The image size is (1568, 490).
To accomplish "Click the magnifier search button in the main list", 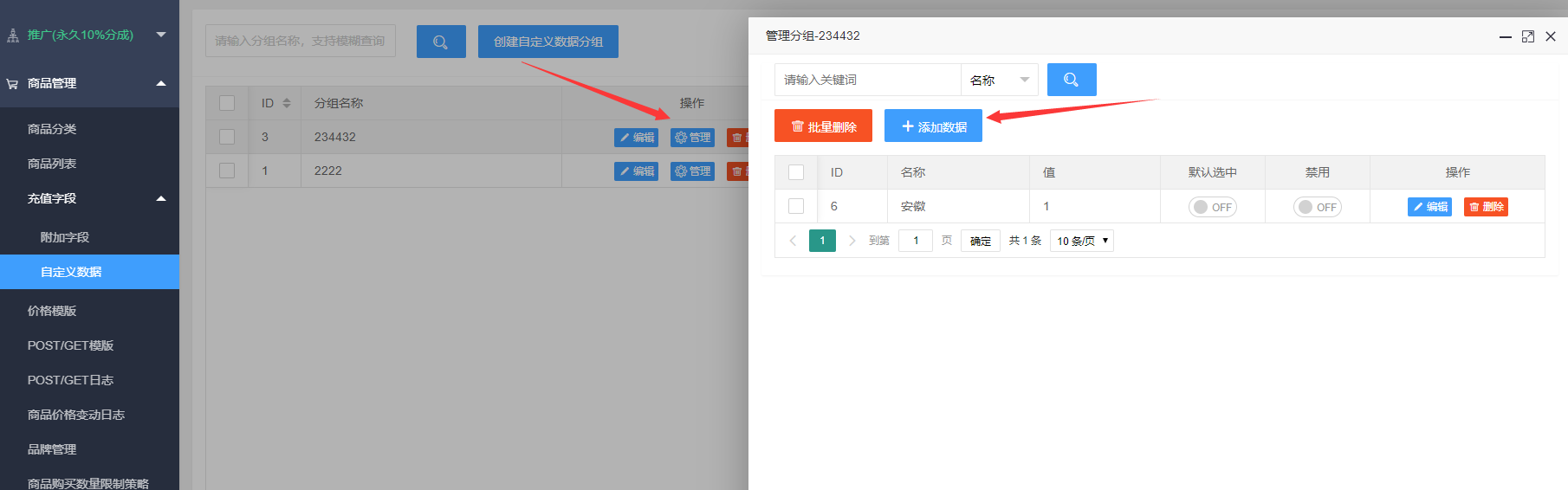I will [x=441, y=42].
